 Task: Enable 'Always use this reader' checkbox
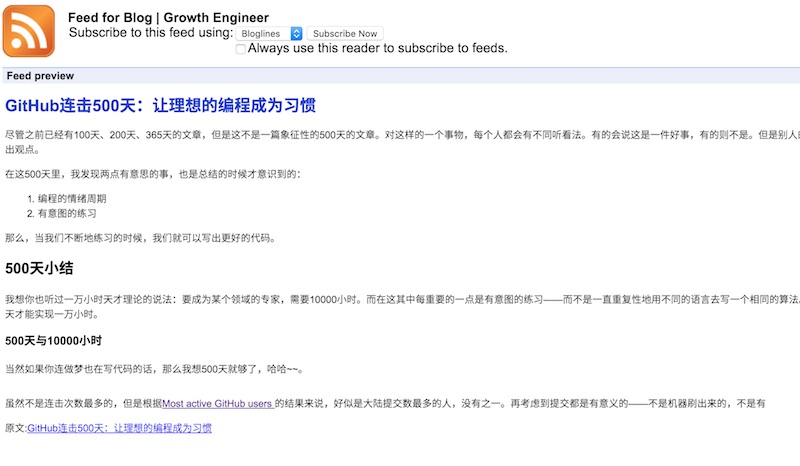point(240,49)
